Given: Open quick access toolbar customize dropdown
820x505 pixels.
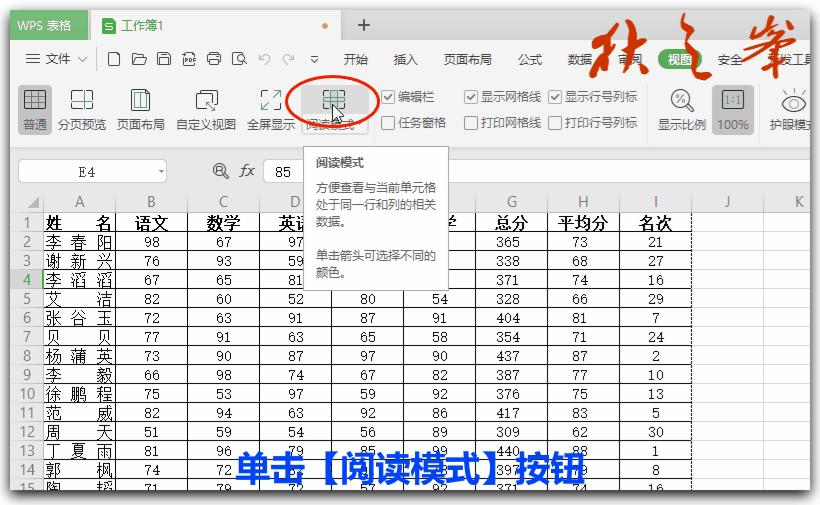Looking at the screenshot, I should click(x=314, y=59).
